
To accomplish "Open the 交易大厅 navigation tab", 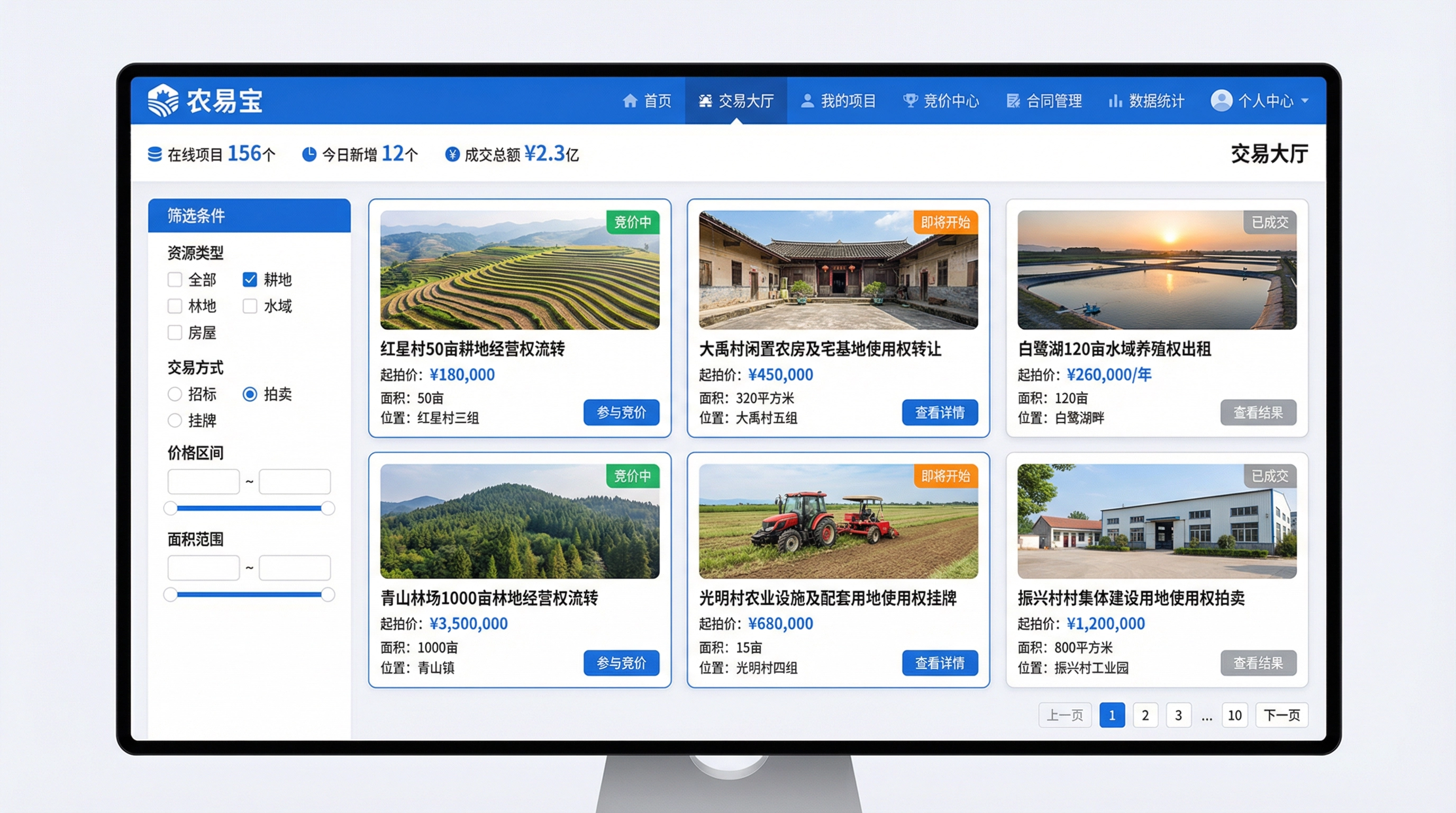I will click(736, 101).
